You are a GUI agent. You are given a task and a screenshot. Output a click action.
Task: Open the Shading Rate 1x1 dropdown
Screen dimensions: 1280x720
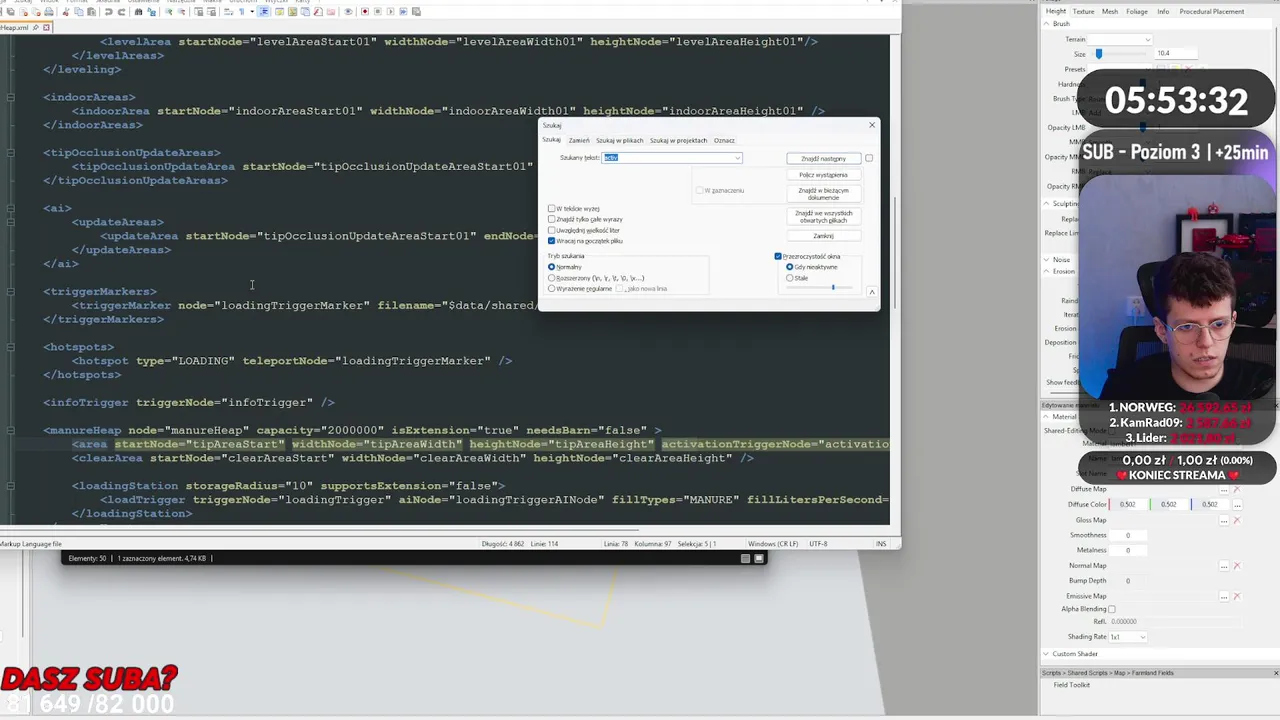click(x=1127, y=637)
